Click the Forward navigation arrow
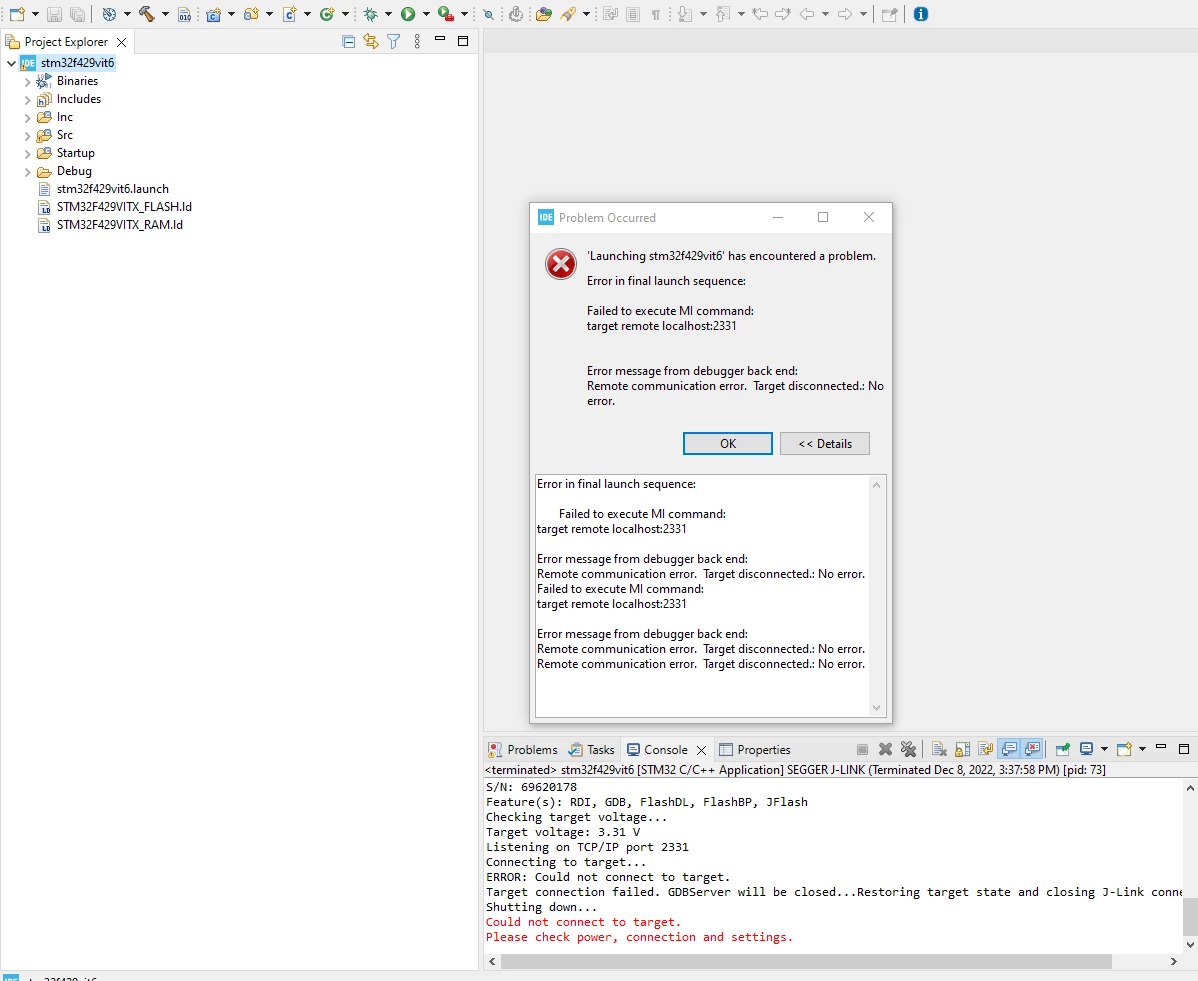The height and width of the screenshot is (981, 1198). click(844, 14)
